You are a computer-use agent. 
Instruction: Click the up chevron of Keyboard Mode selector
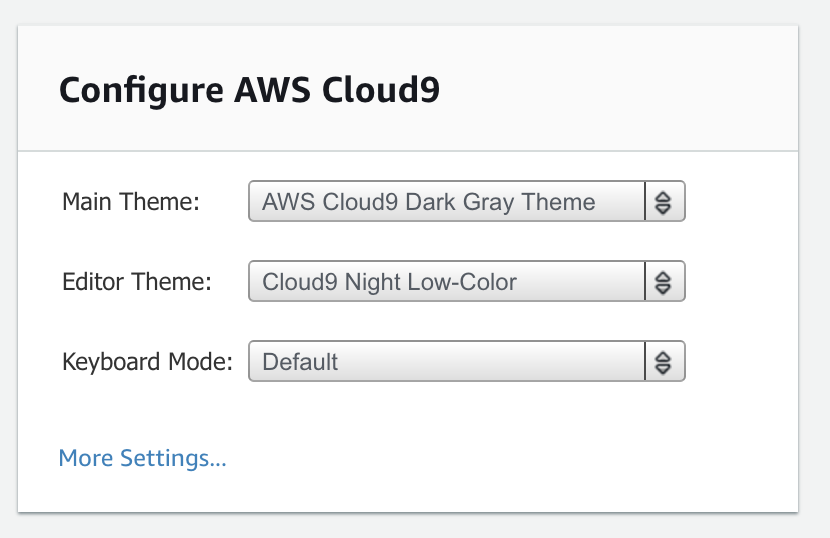tap(663, 357)
